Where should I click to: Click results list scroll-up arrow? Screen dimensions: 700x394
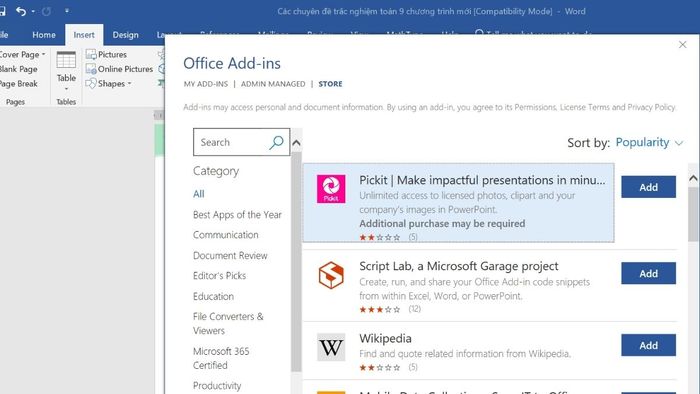[x=693, y=178]
